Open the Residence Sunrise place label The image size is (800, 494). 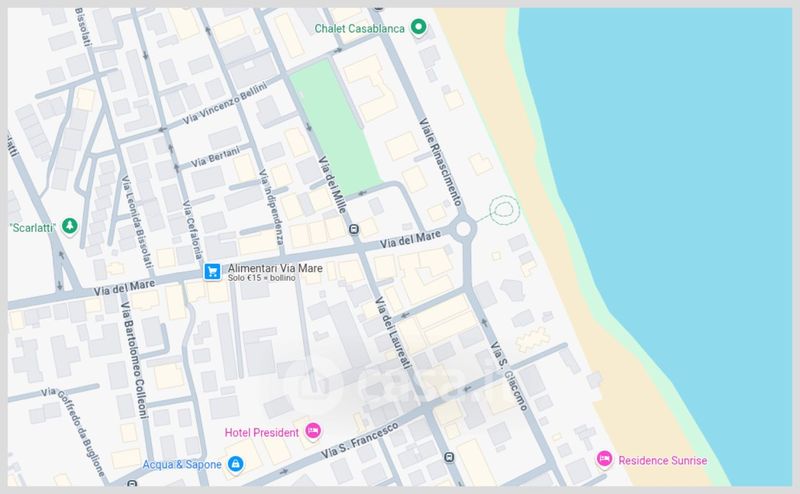[662, 460]
